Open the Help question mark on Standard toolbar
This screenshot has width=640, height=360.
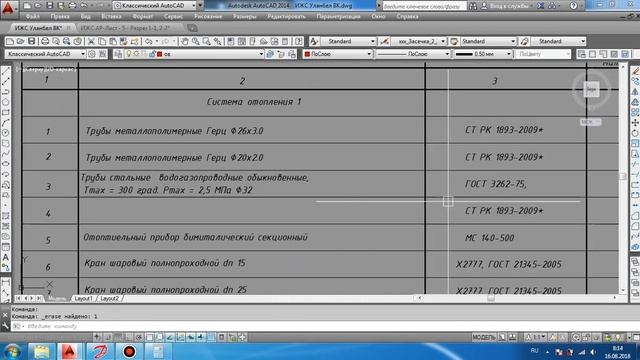(x=299, y=41)
